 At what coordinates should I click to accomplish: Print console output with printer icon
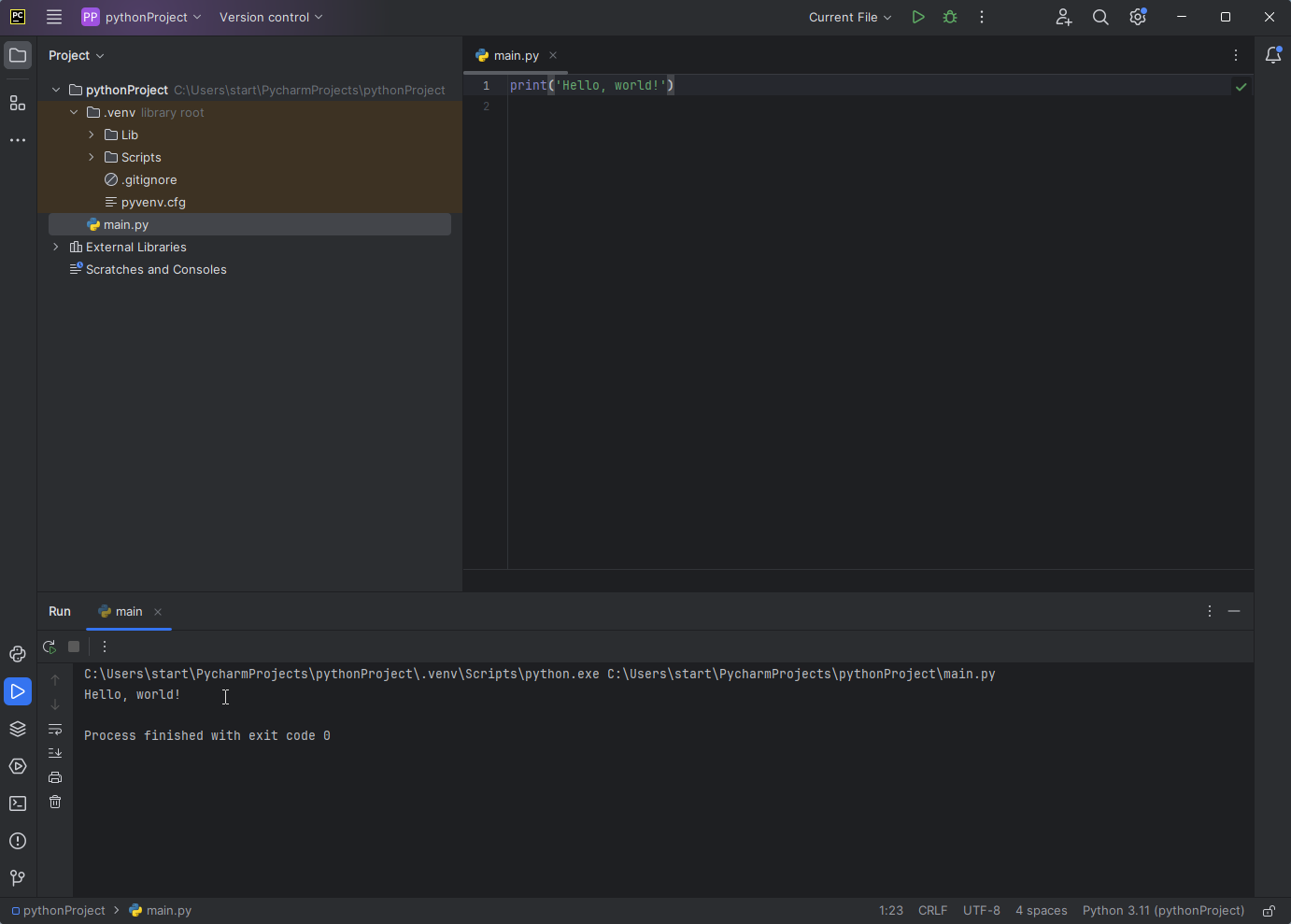[55, 777]
